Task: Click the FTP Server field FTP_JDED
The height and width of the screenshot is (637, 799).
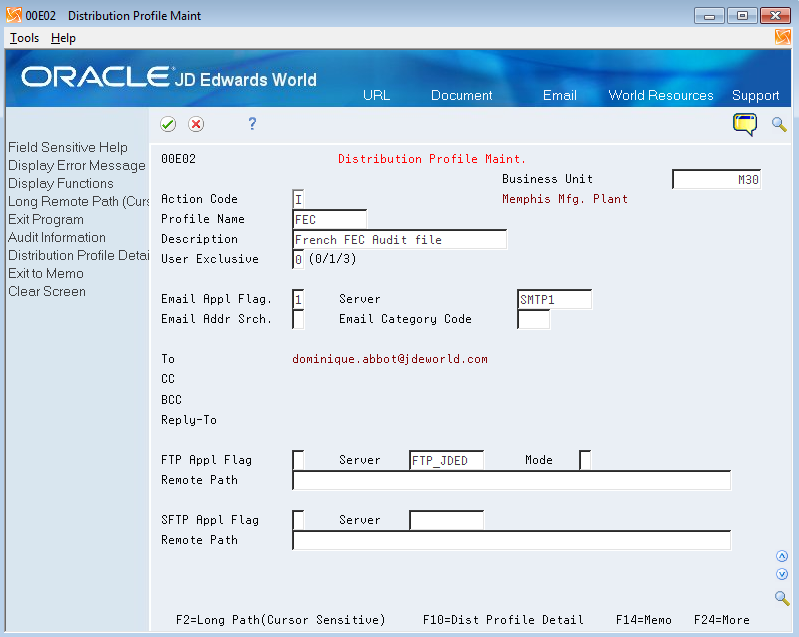Action: click(446, 460)
